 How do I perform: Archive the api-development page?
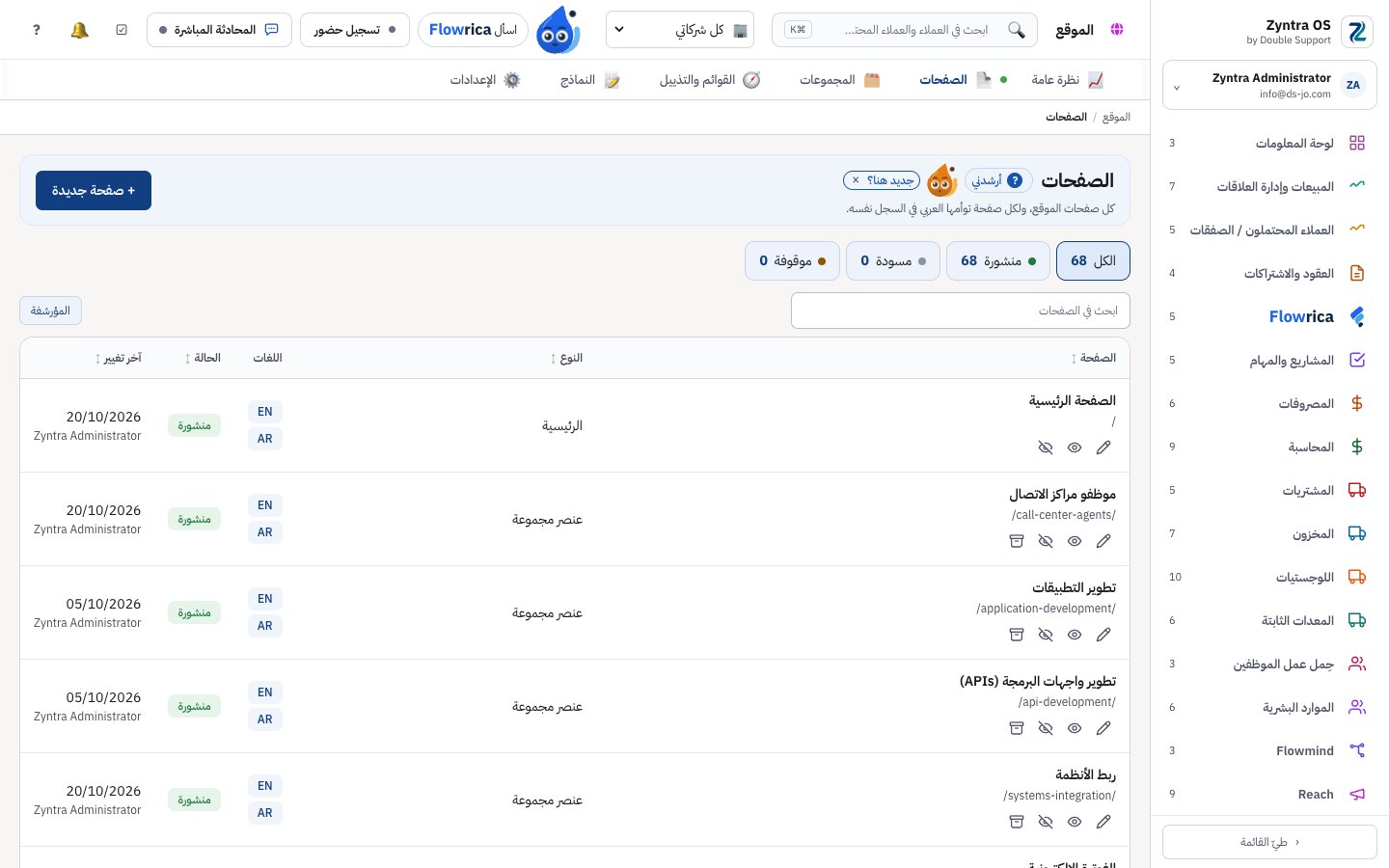[1017, 728]
